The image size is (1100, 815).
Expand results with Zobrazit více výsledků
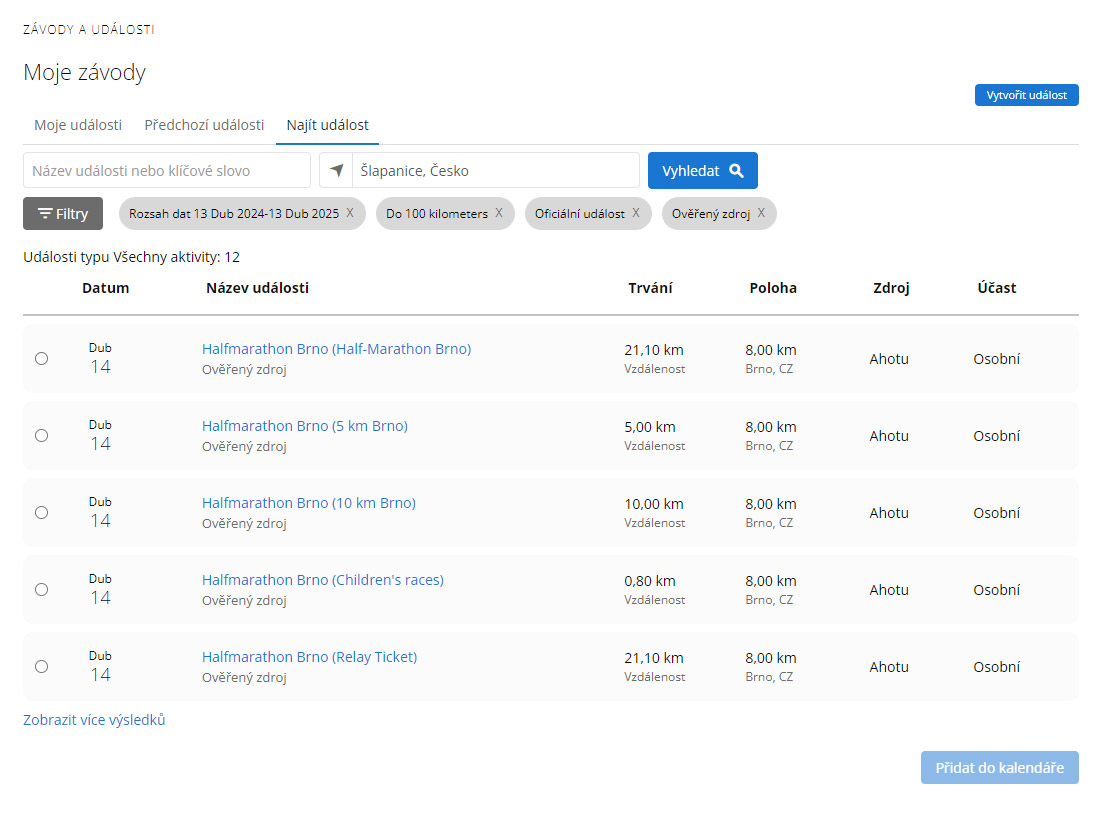94,720
